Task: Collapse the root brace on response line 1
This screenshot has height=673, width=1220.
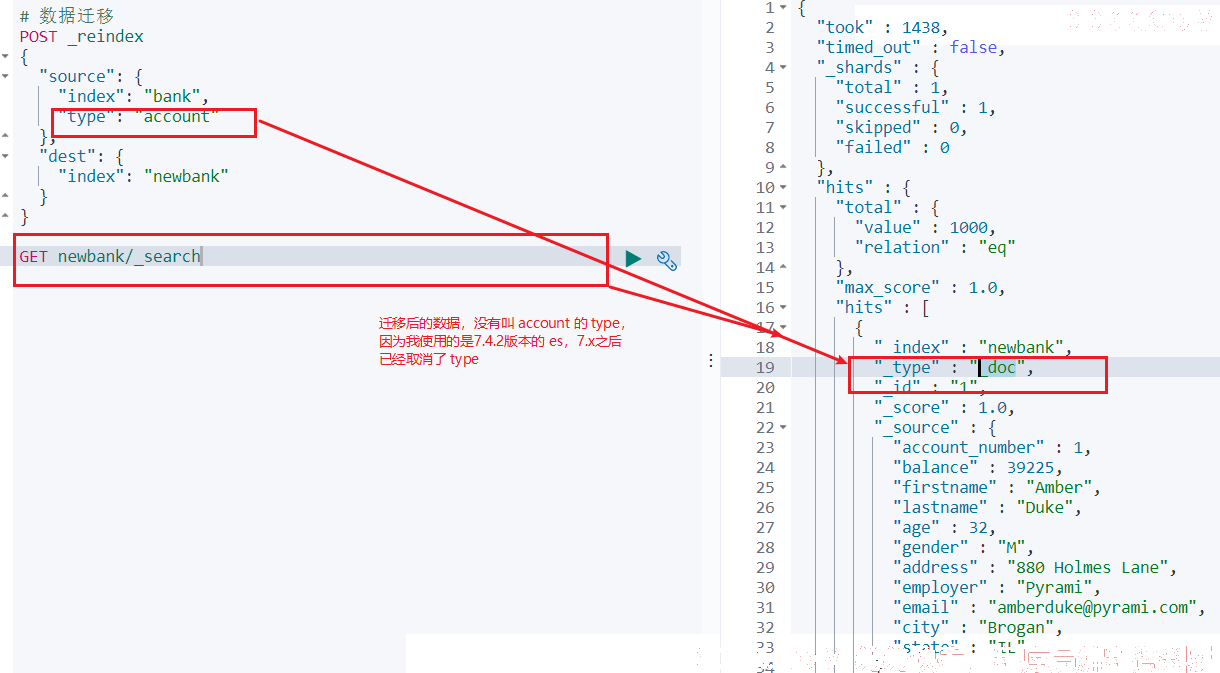Action: 784,7
